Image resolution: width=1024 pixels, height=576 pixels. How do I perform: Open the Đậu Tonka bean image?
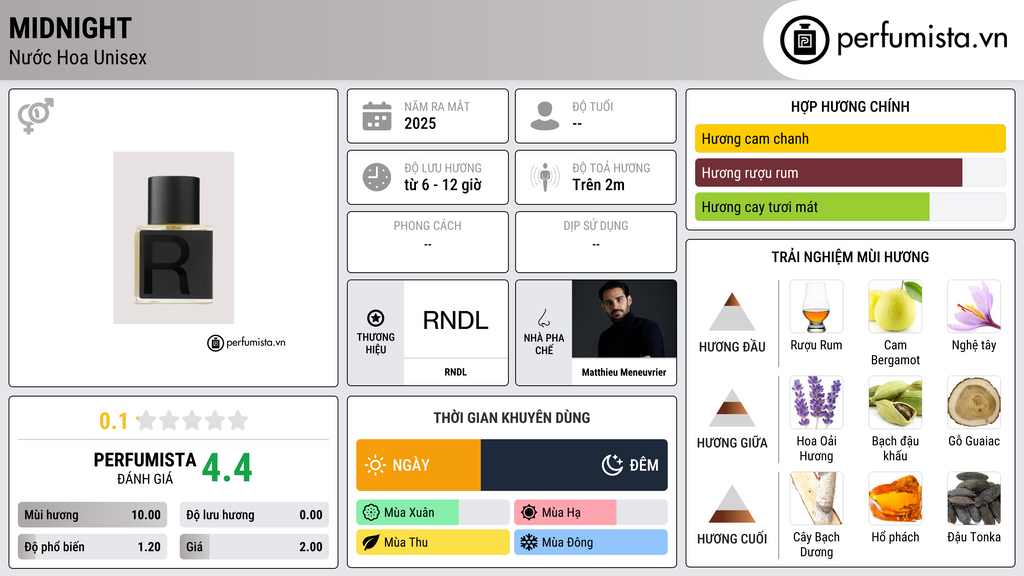pos(974,498)
